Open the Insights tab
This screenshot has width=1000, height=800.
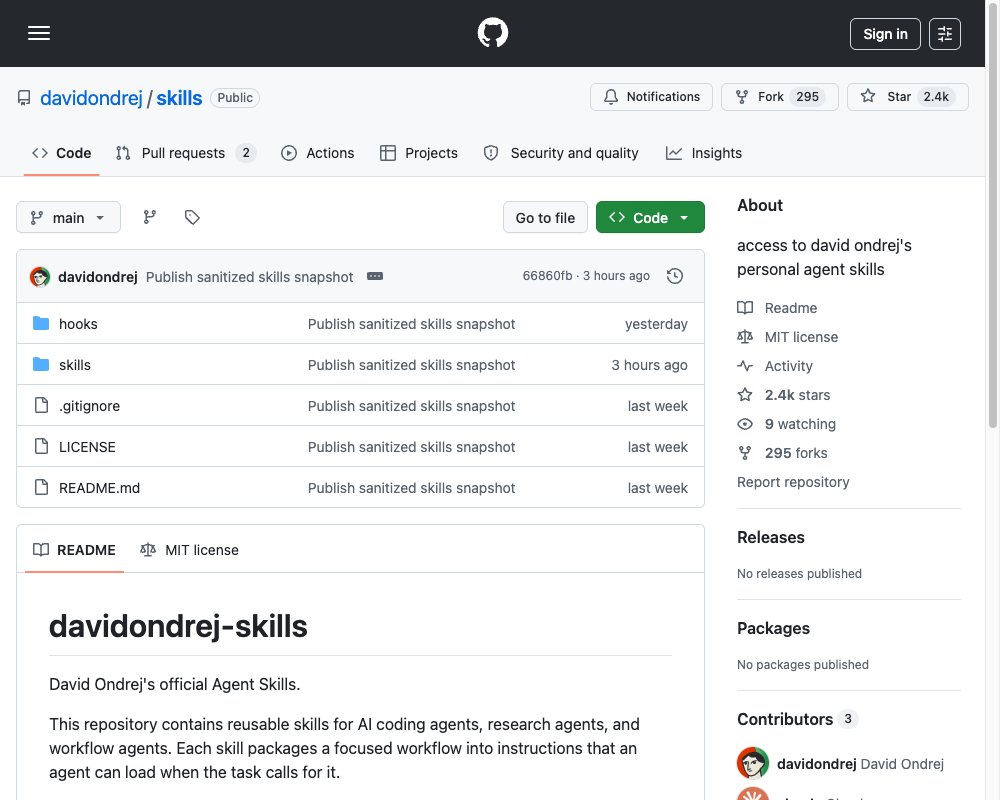tap(703, 153)
